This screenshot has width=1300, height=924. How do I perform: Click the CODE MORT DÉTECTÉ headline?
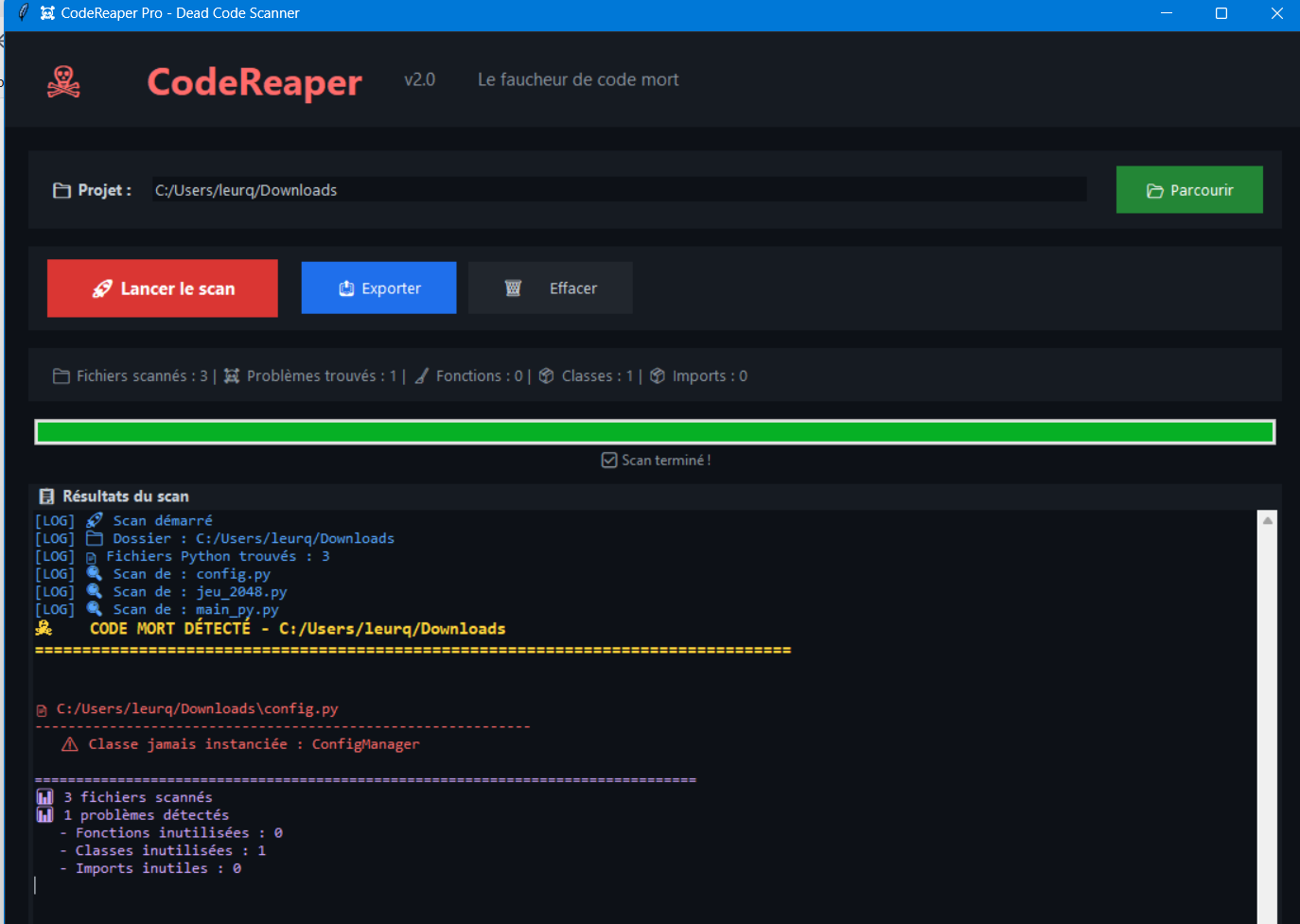point(170,629)
